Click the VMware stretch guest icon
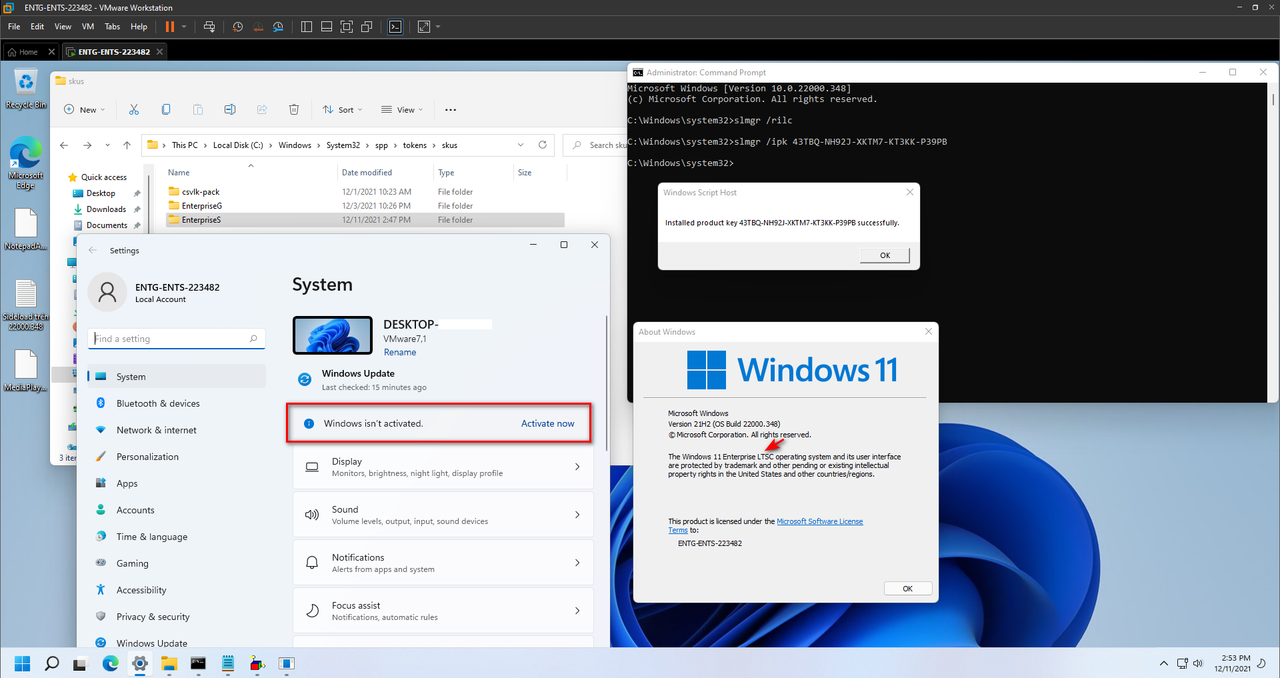Image resolution: width=1280 pixels, height=678 pixels. click(424, 26)
